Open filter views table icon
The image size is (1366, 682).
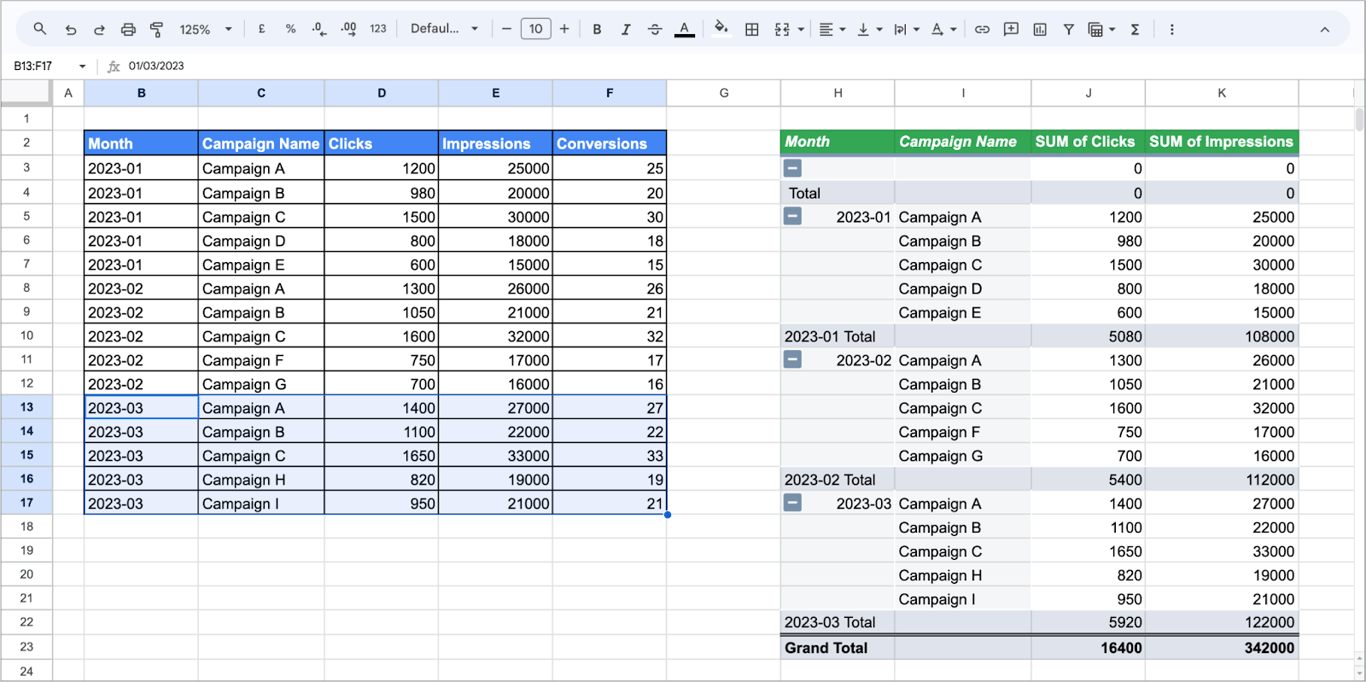[1096, 29]
